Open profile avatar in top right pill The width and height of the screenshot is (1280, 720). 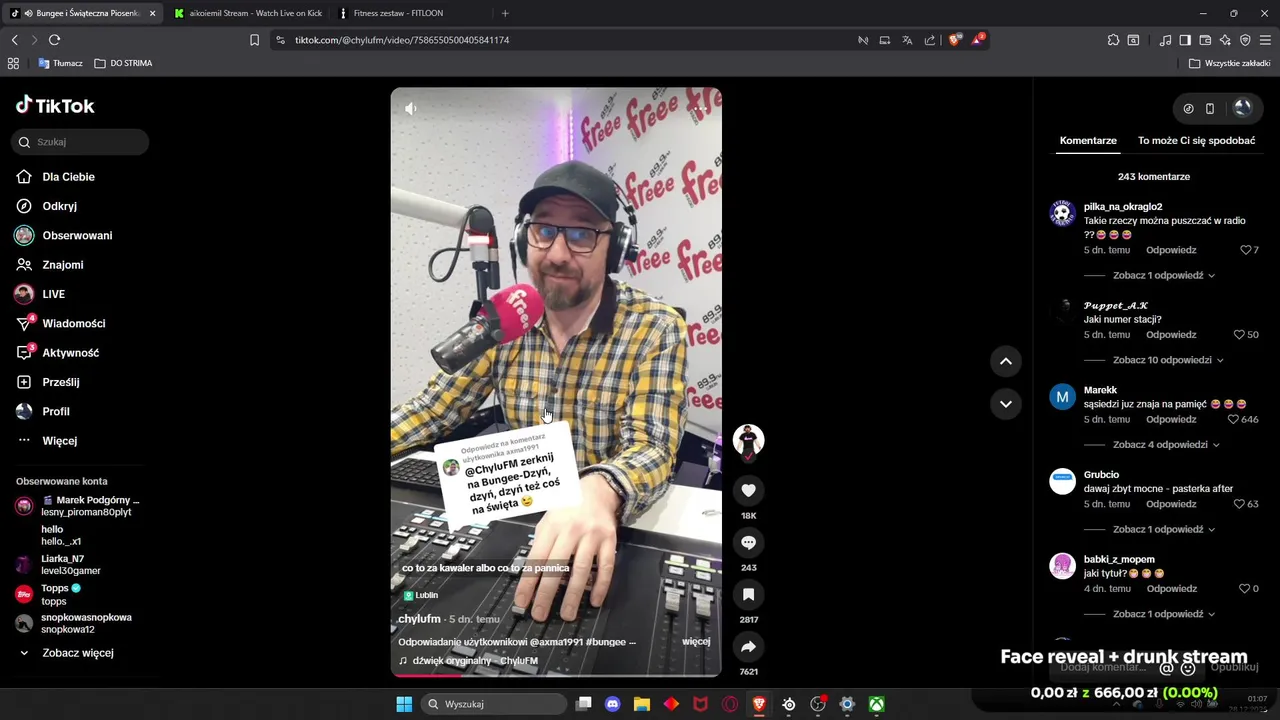coord(1243,108)
